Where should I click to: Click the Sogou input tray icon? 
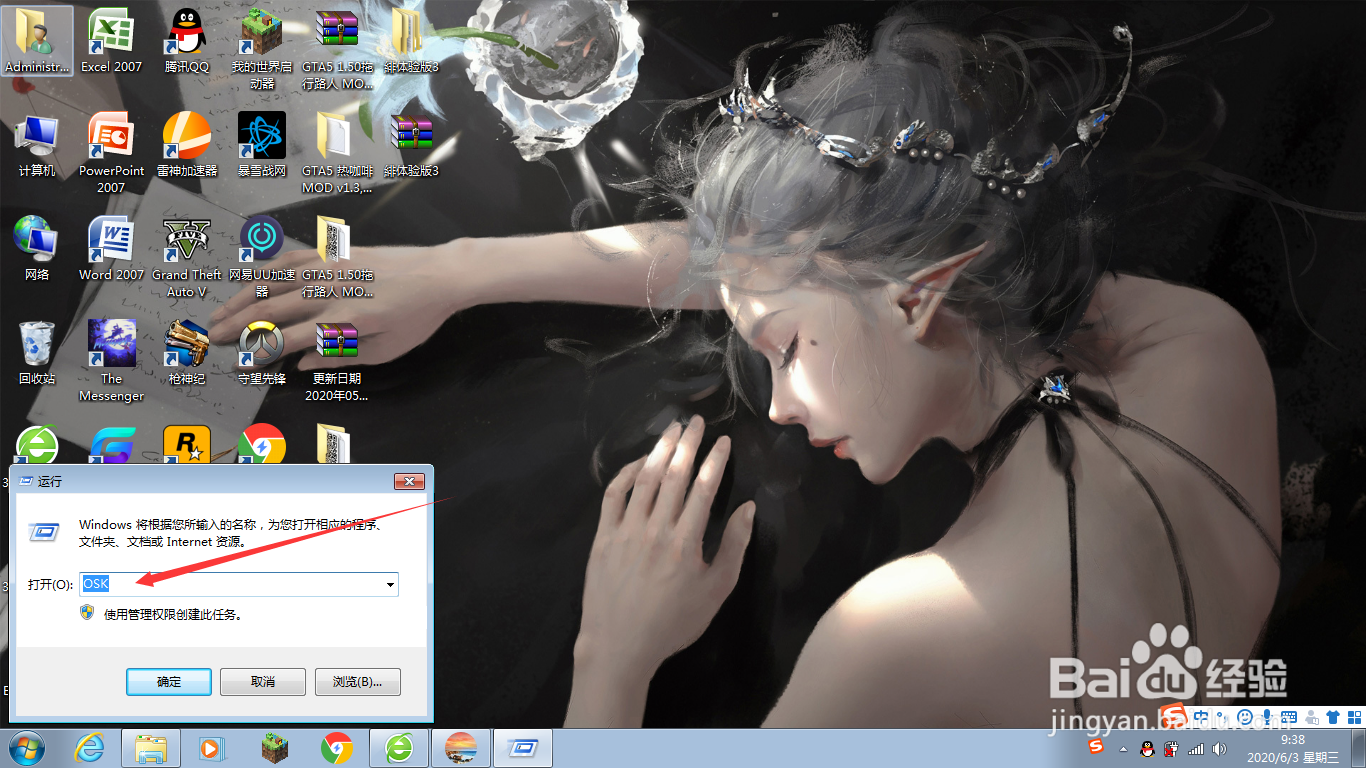[1097, 748]
